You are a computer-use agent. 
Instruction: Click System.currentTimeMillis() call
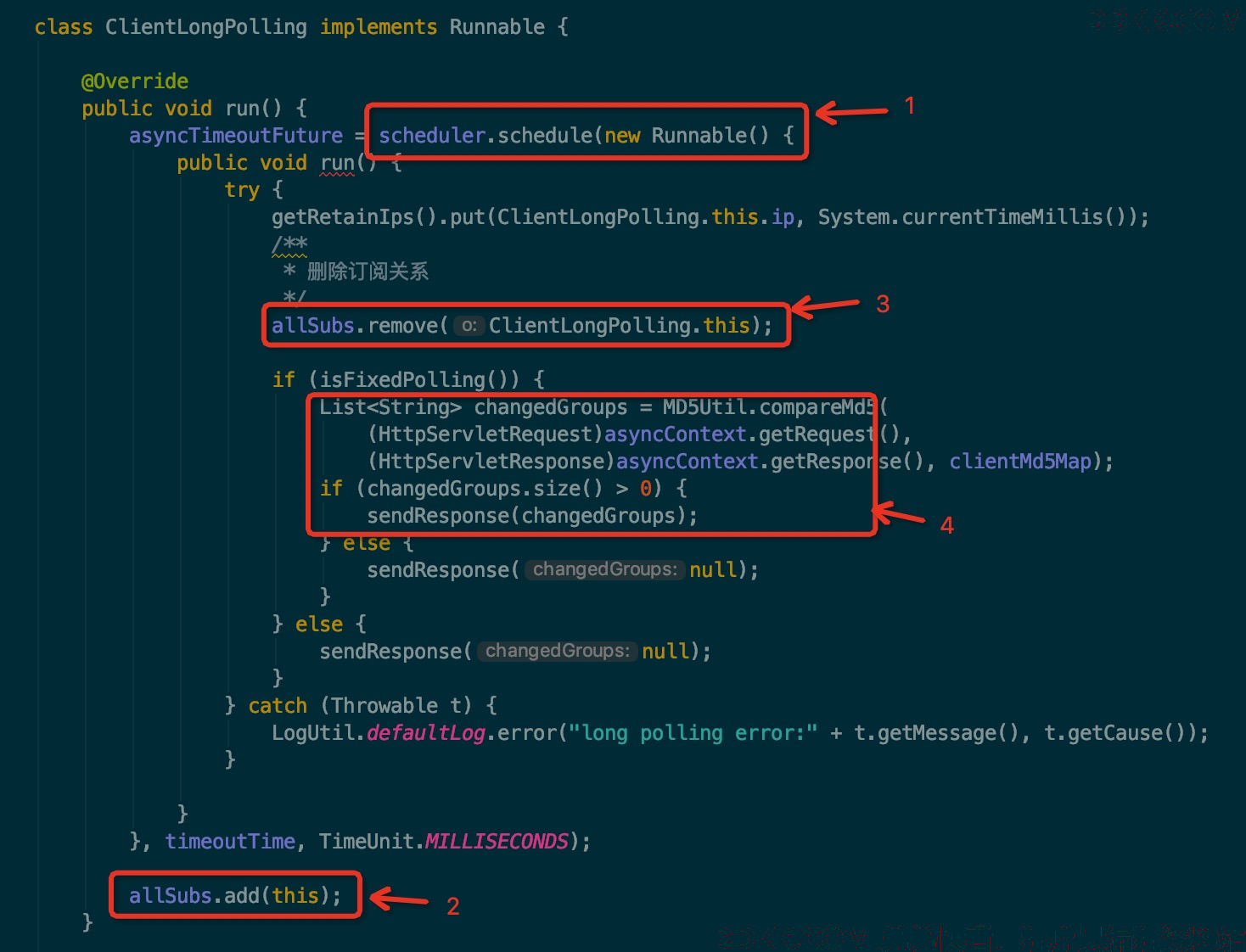(973, 217)
